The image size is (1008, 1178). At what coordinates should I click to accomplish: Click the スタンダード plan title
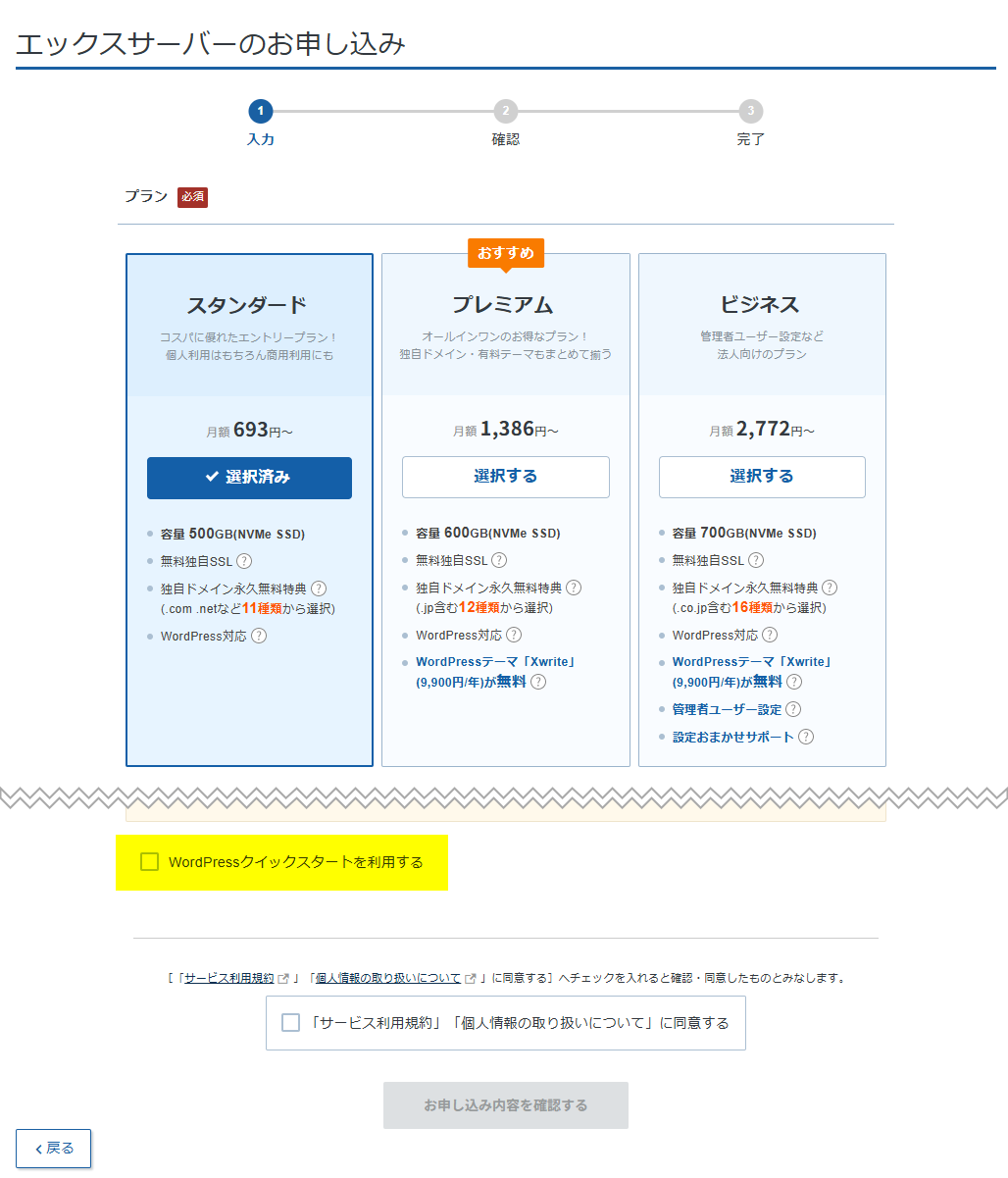[x=247, y=304]
